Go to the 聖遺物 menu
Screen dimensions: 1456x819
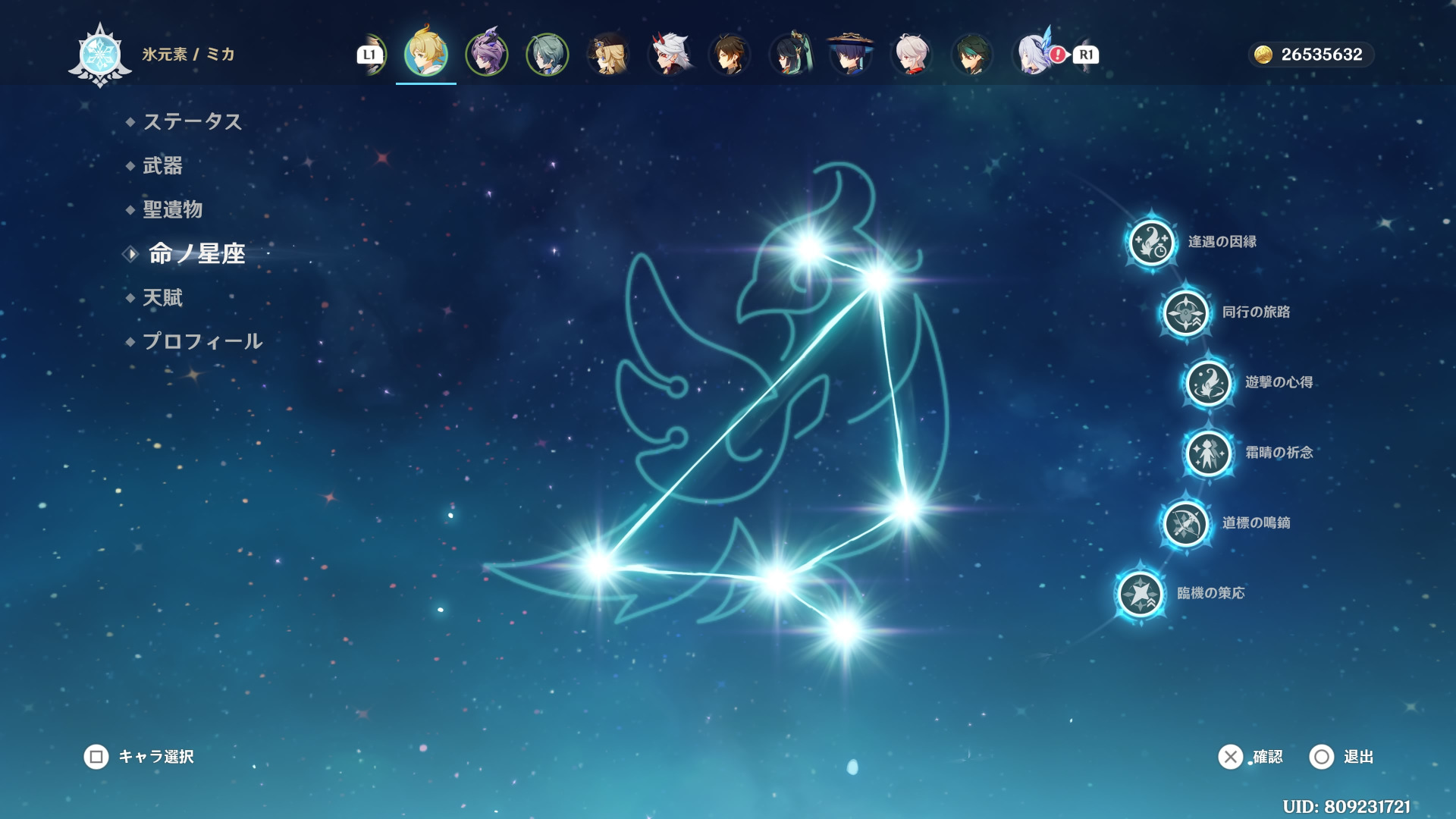(x=173, y=209)
